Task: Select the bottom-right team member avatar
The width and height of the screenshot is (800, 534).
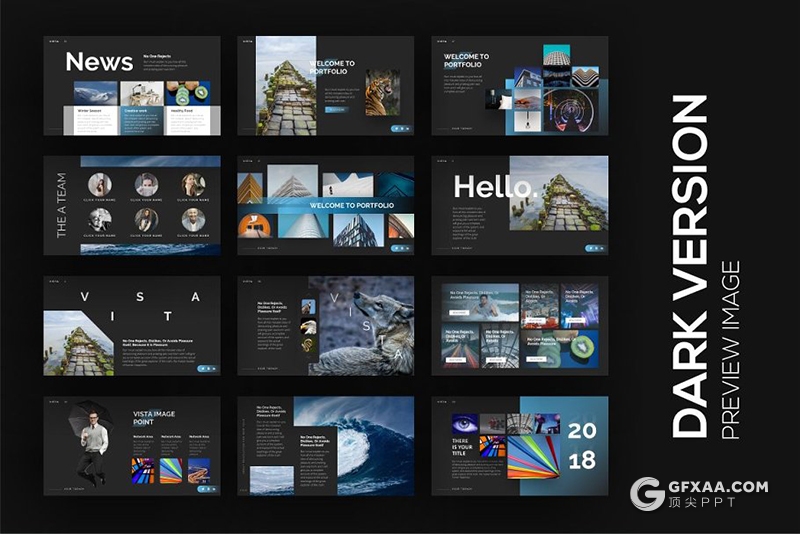Action: pos(193,220)
